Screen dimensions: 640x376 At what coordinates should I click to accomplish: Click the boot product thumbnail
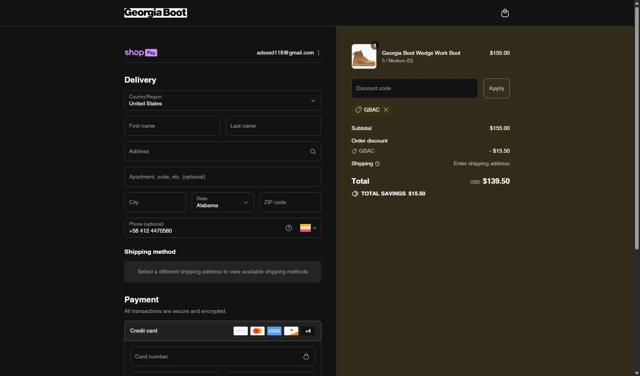[x=364, y=56]
